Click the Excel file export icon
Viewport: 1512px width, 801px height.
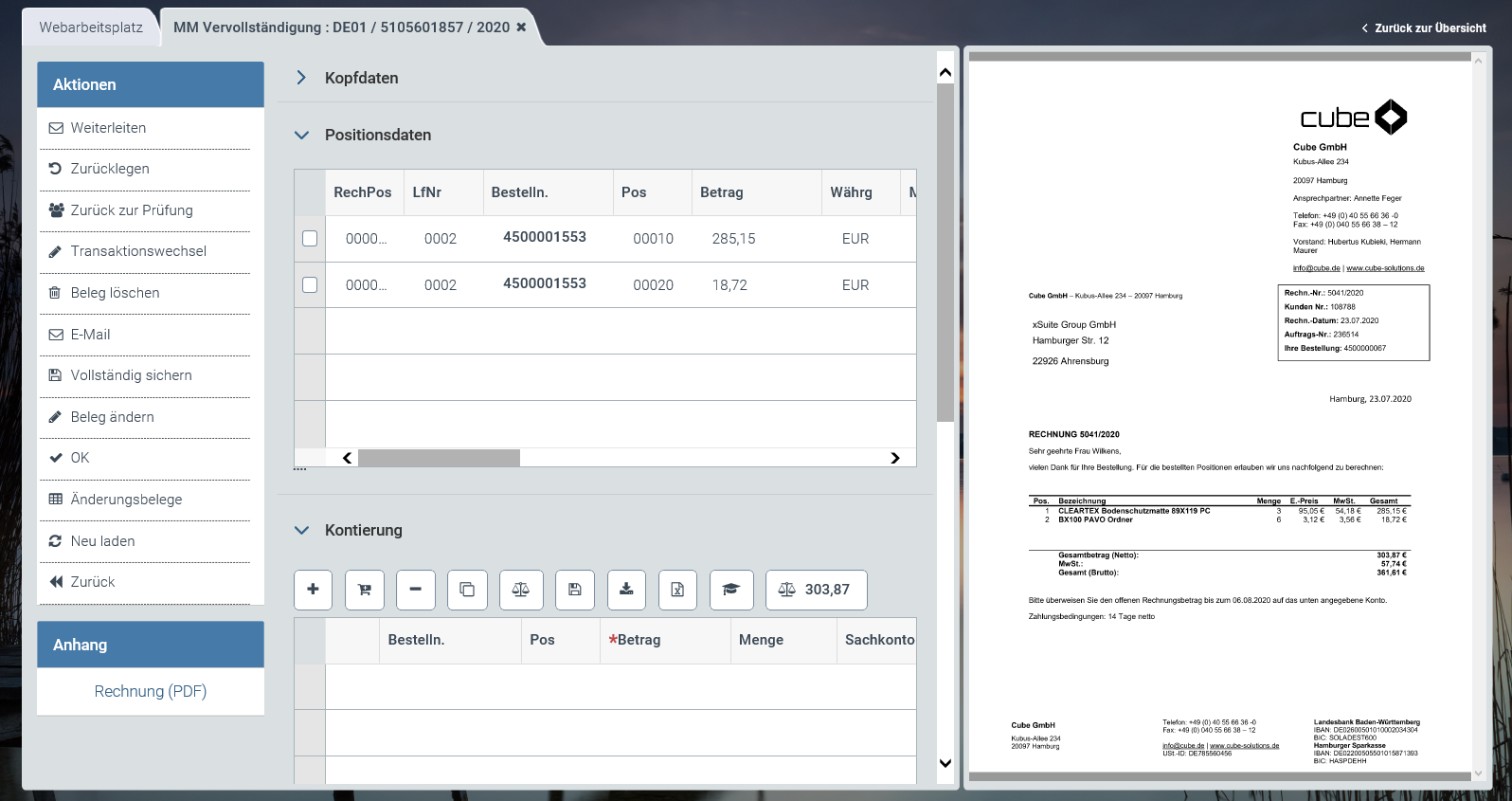[x=677, y=590]
